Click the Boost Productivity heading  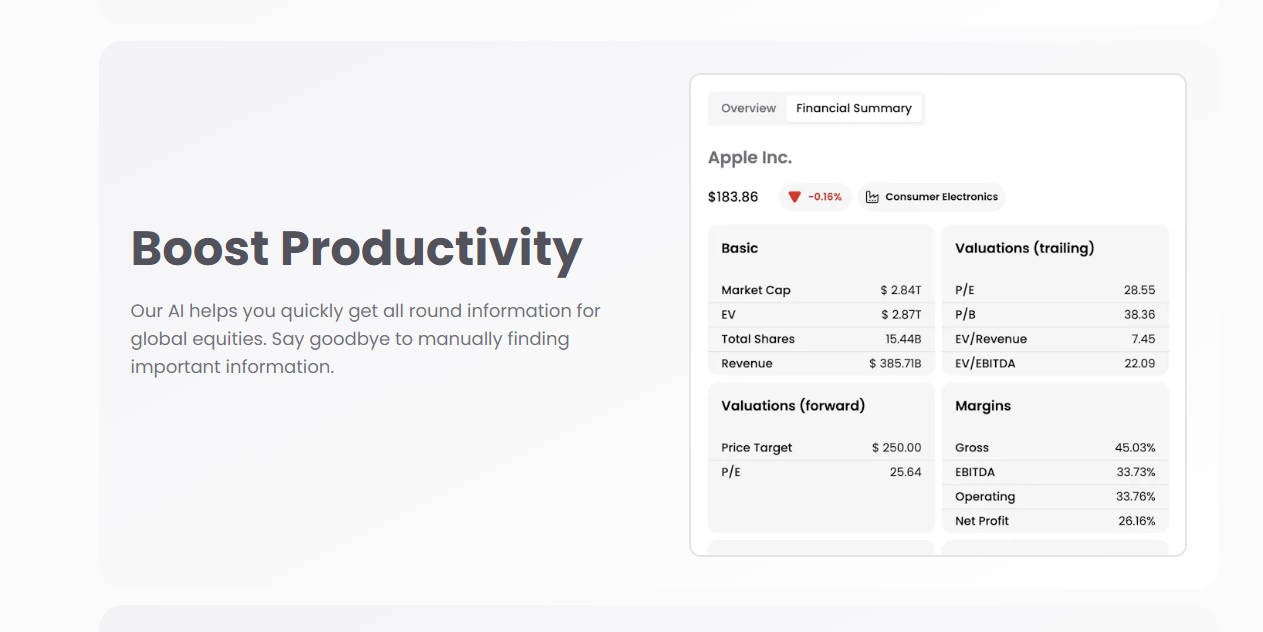point(356,248)
